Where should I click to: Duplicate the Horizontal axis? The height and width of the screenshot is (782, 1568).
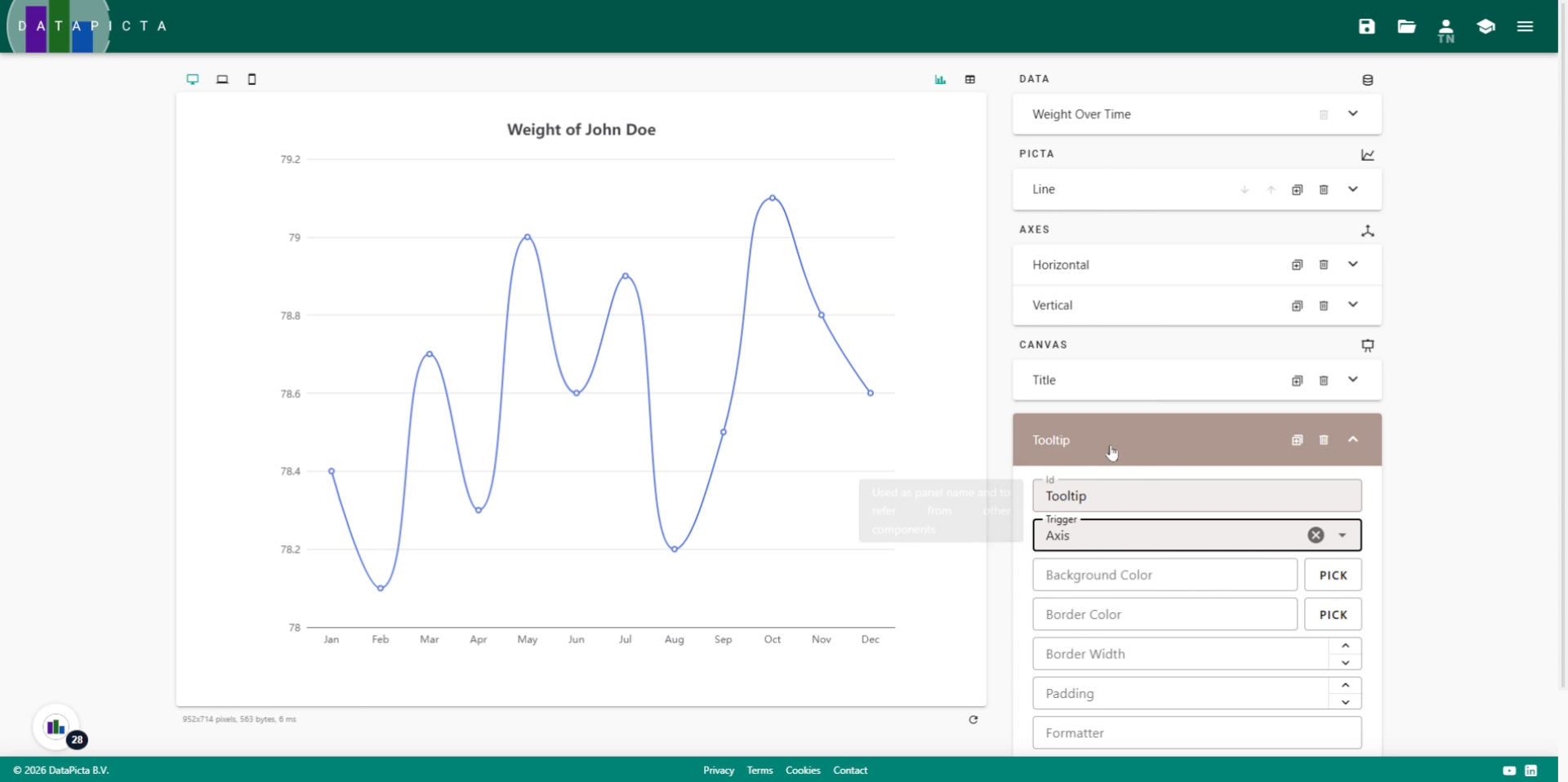pyautogui.click(x=1297, y=264)
